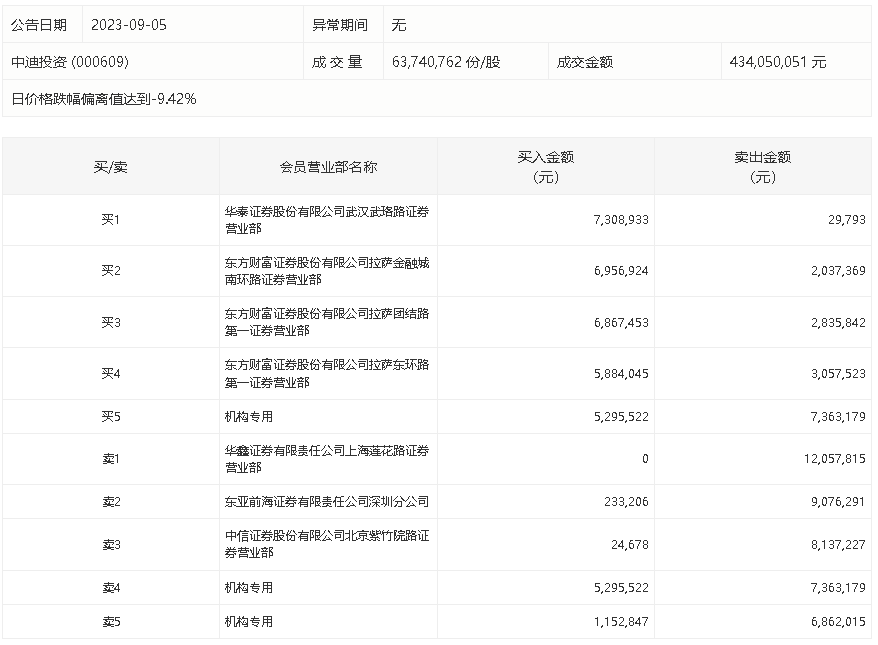878x645 pixels.
Task: Select the 买3 row label
Action: click(110, 322)
